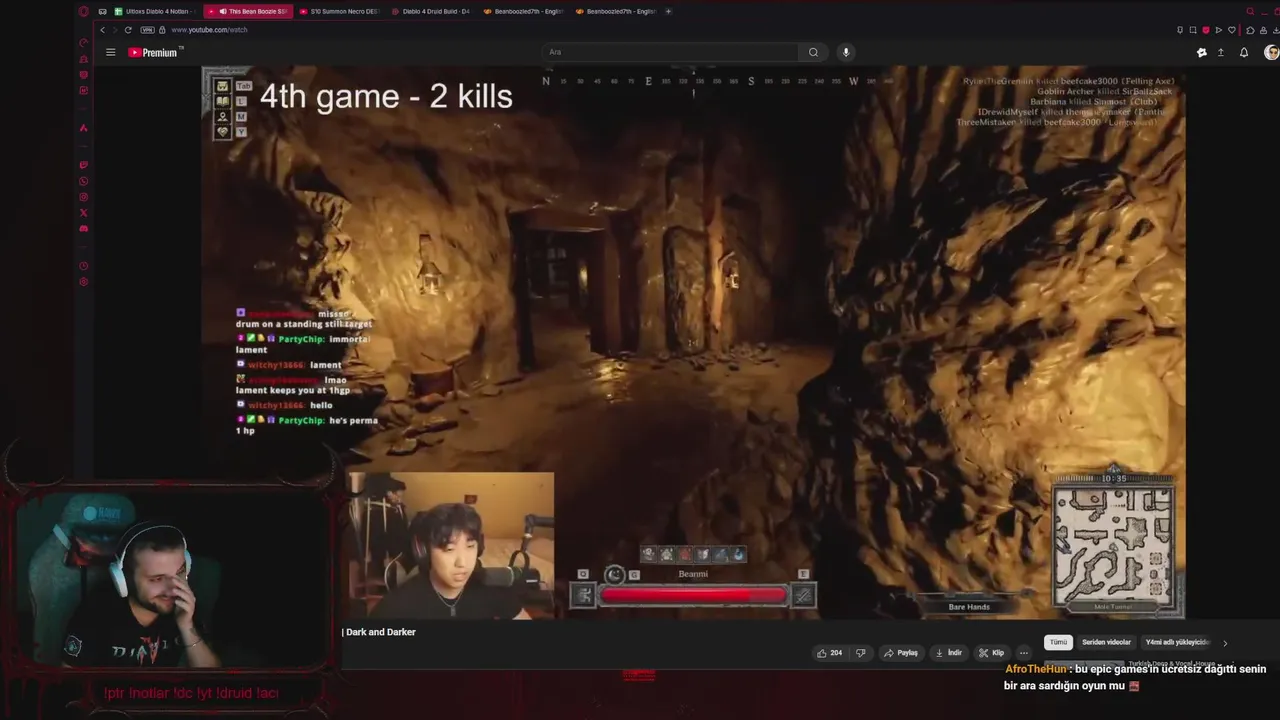Switch to first 'Beanboozled7th' tab

coord(523,11)
